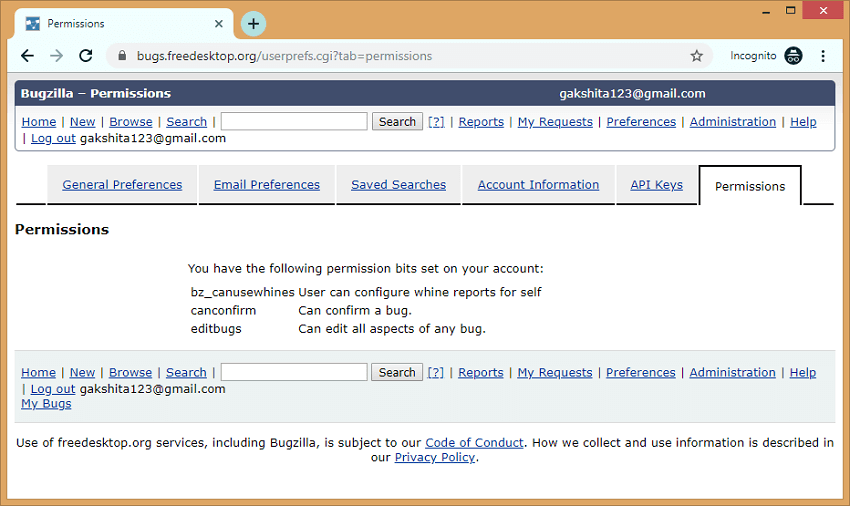Open the Chrome three-dot menu
The image size is (850, 506).
[x=823, y=56]
